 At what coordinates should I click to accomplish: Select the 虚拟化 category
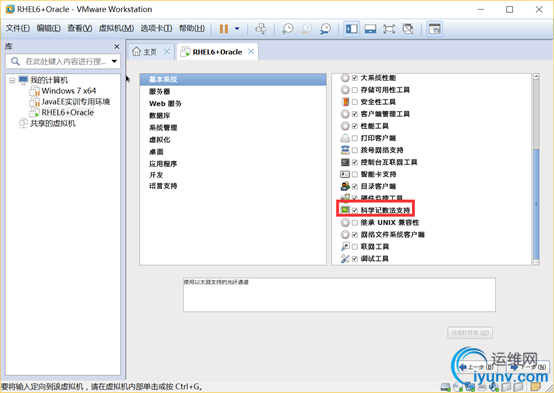pos(160,140)
